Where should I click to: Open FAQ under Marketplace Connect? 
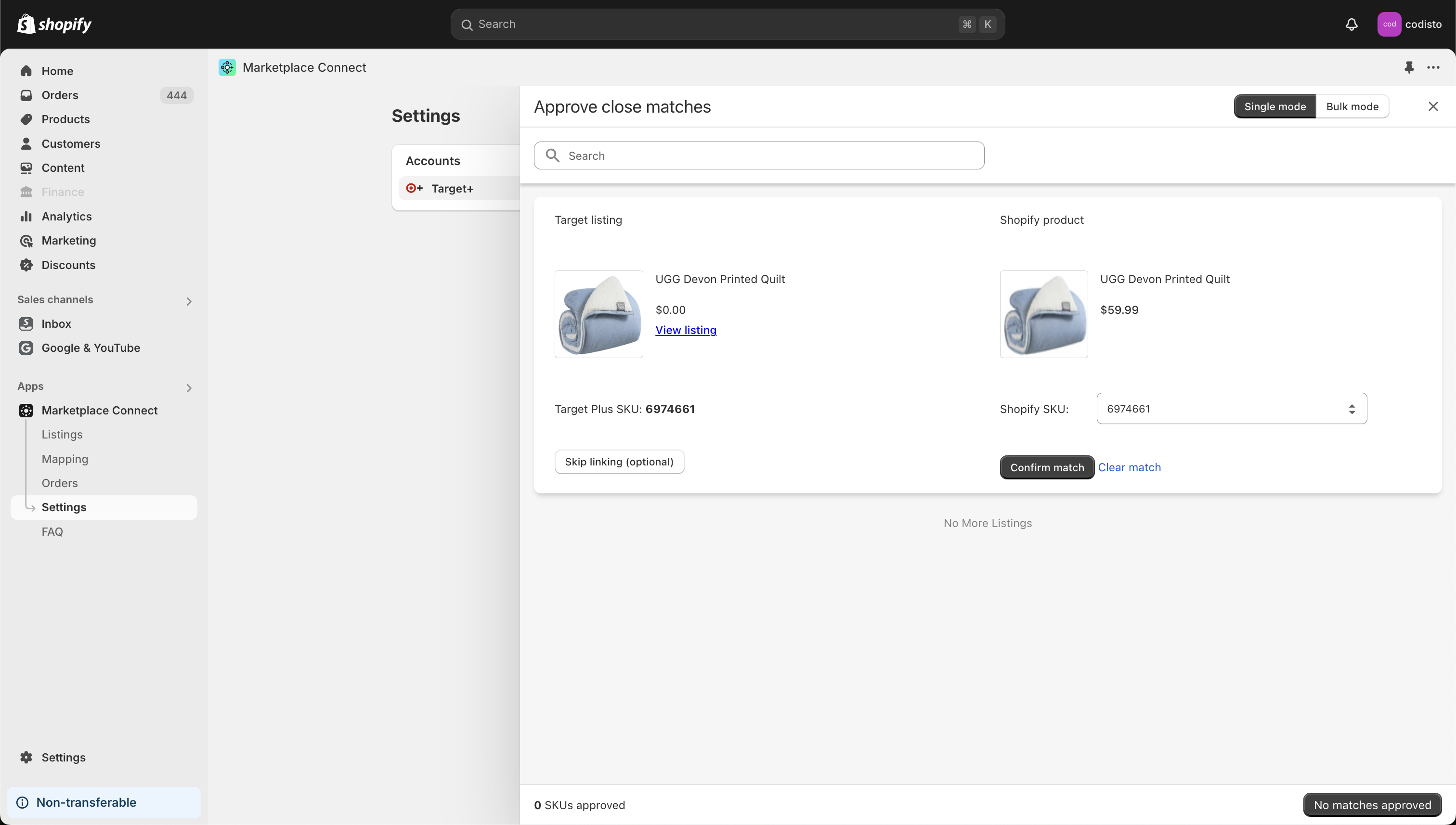tap(52, 531)
